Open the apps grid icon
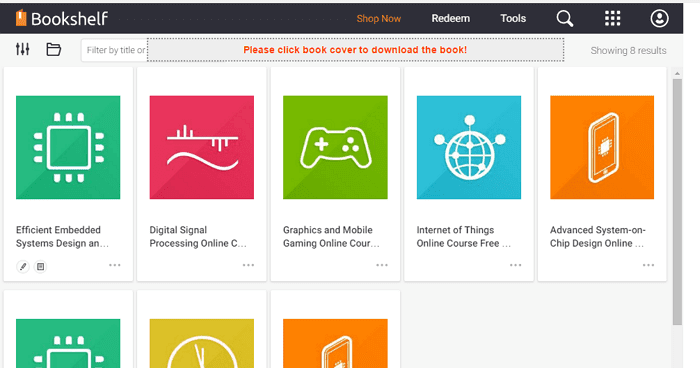The height and width of the screenshot is (368, 700). (x=612, y=18)
